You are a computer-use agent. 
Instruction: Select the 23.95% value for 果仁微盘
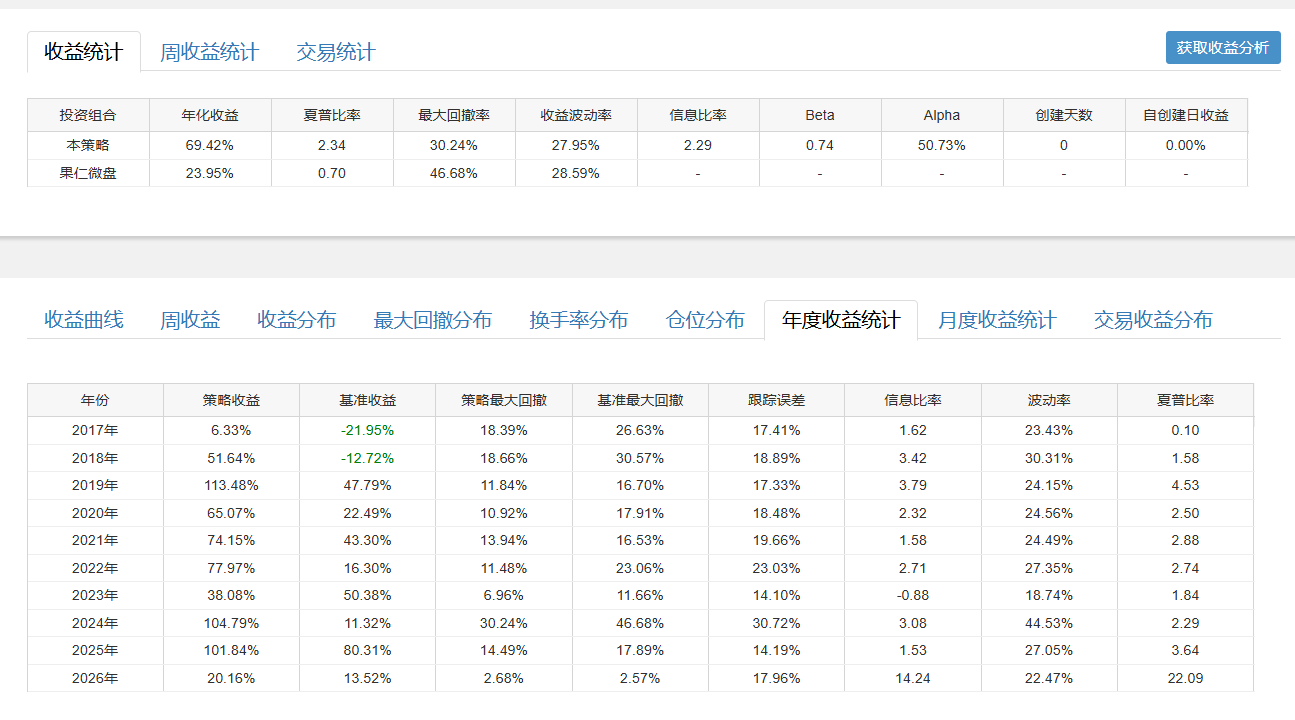pyautogui.click(x=210, y=173)
